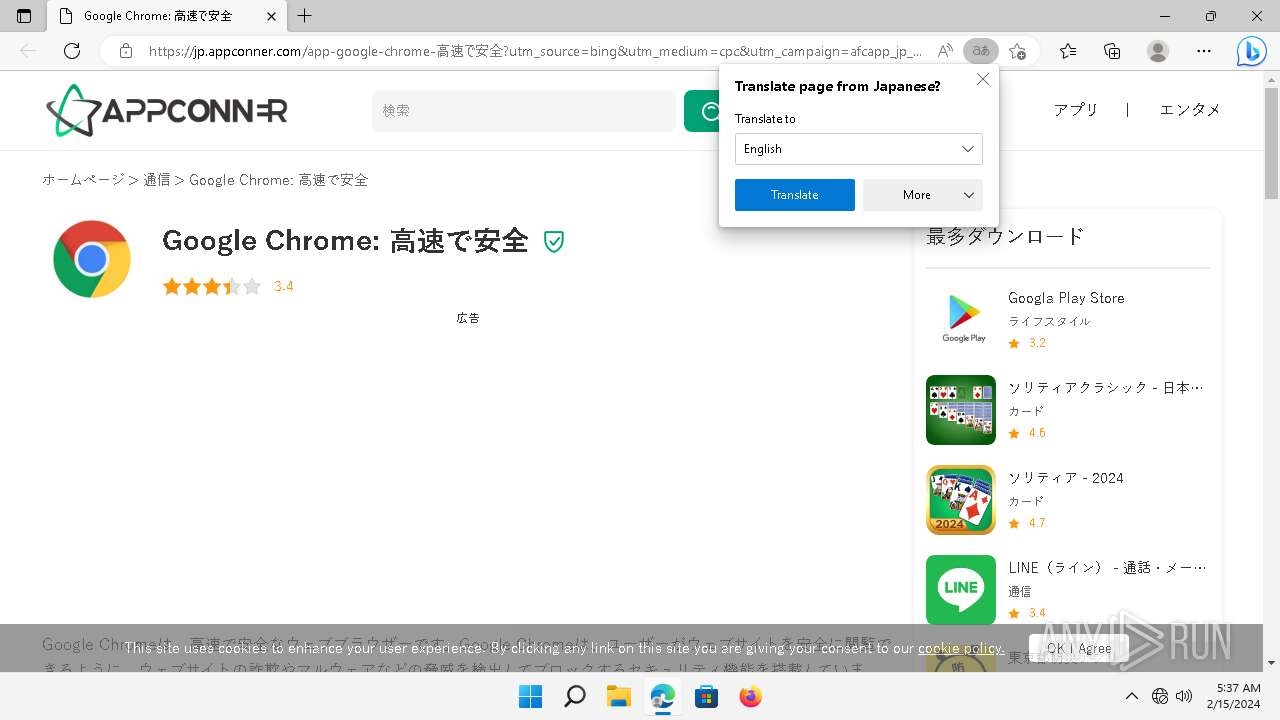The image size is (1280, 720).
Task: Open the Solitaire Classic app icon
Action: click(x=961, y=410)
